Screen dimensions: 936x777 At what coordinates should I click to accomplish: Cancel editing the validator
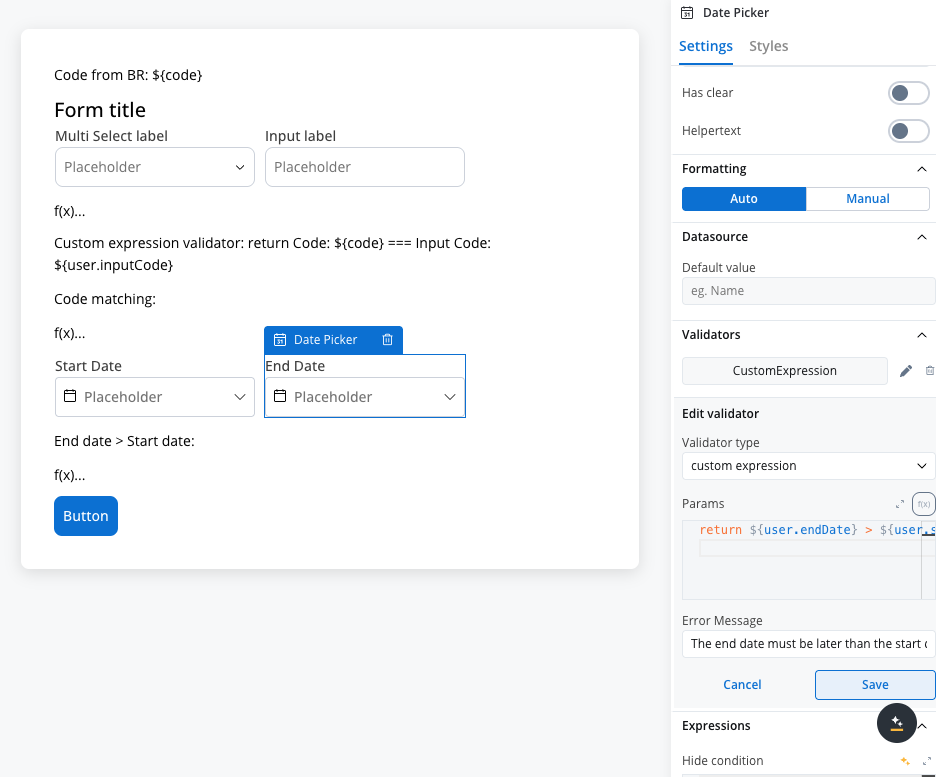click(x=742, y=685)
